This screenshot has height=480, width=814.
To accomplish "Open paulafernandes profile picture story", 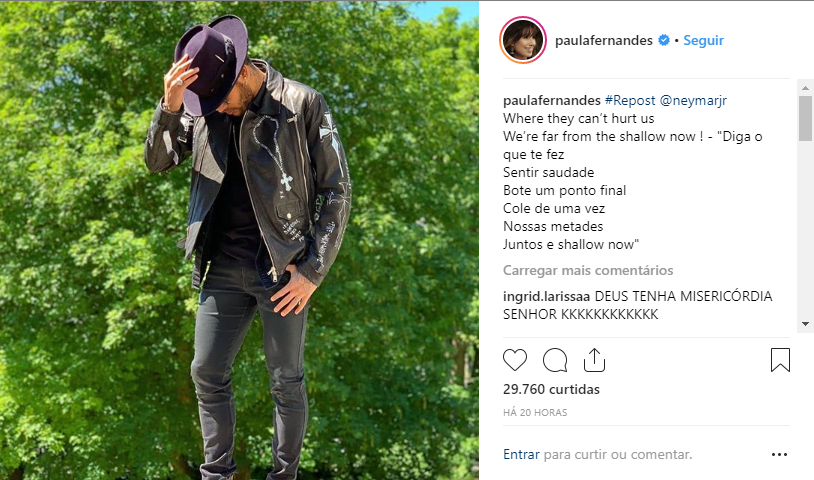I will 523,40.
